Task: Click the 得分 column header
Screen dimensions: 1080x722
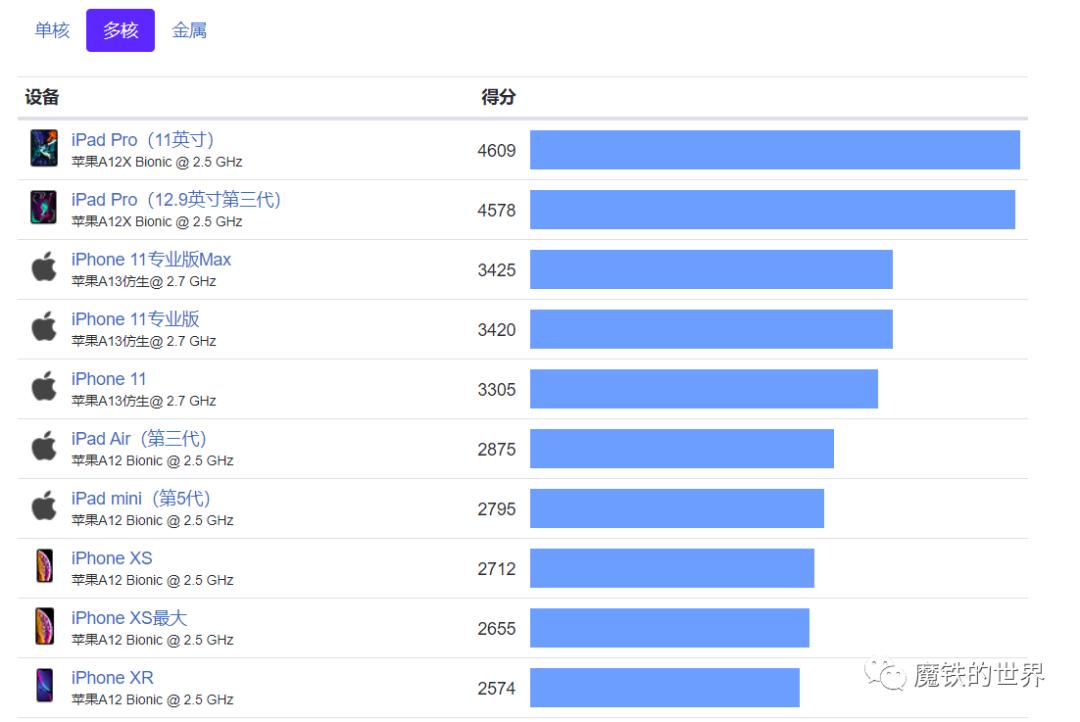Action: pos(498,97)
